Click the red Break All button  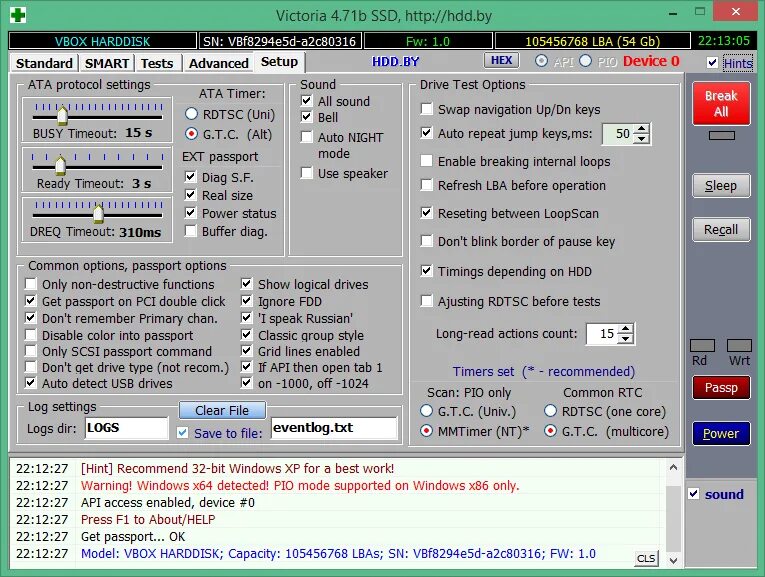coord(721,103)
